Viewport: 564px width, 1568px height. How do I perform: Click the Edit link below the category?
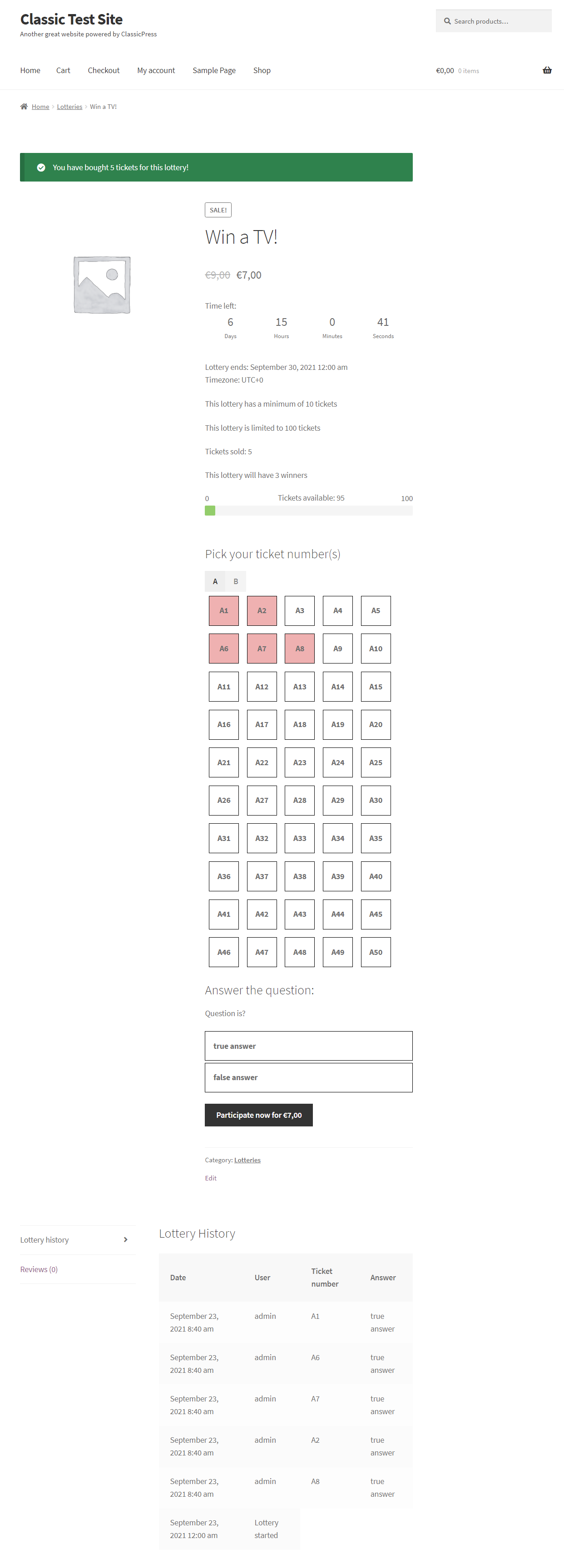(211, 1178)
